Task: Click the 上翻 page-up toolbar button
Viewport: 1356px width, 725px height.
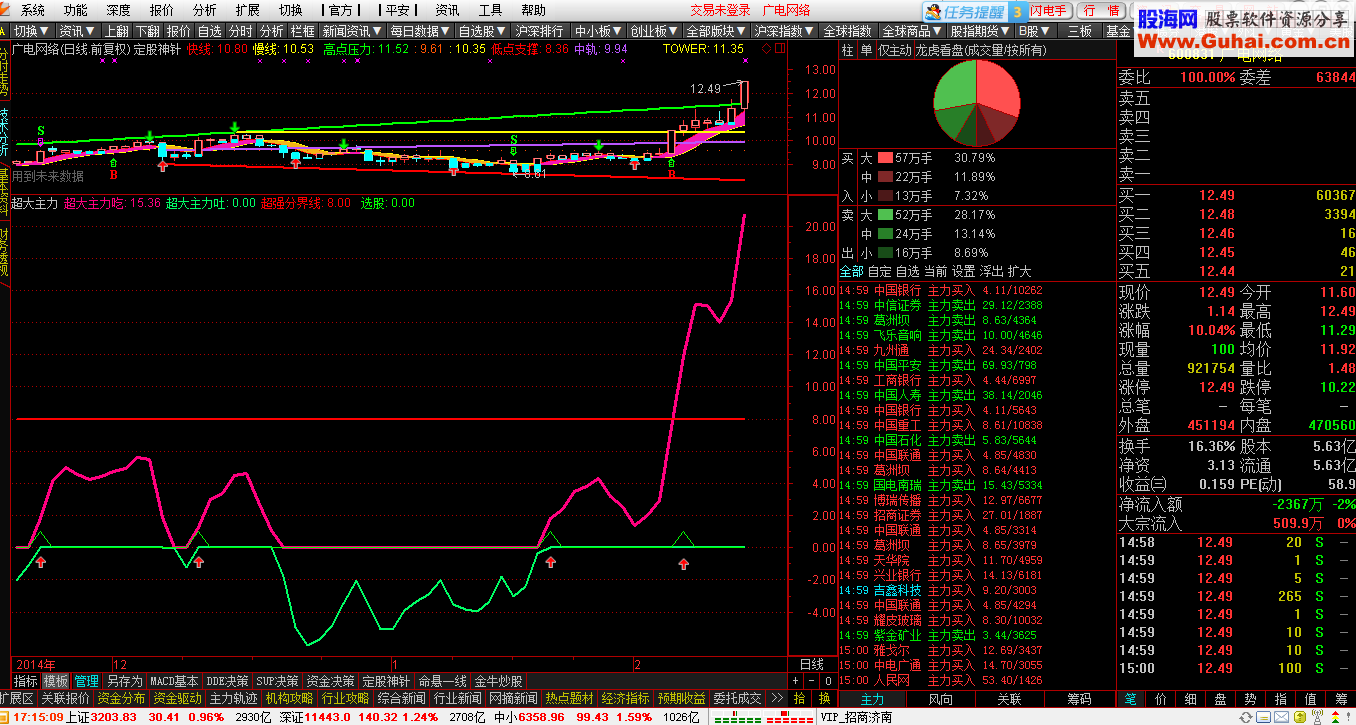Action: (116, 31)
